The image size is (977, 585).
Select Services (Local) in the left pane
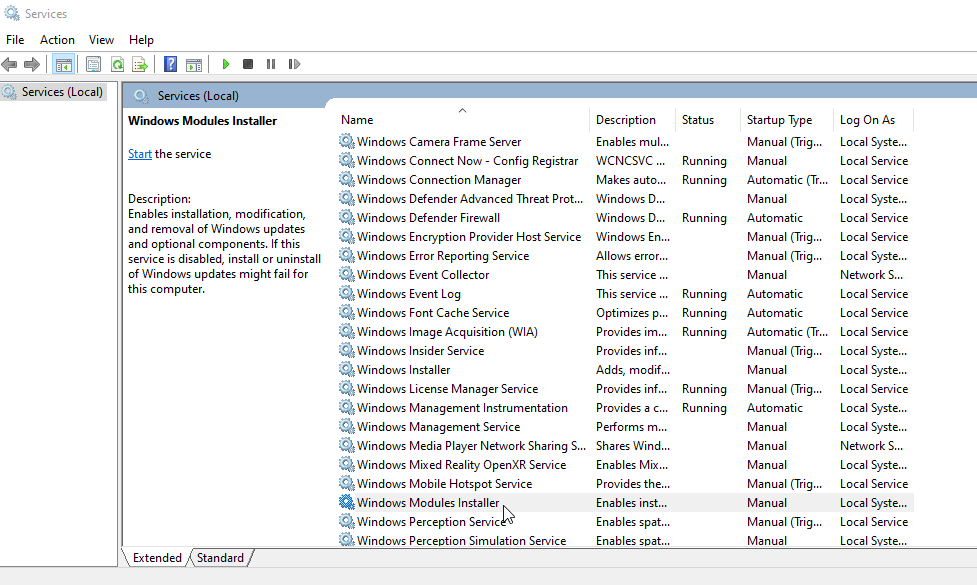(x=54, y=91)
